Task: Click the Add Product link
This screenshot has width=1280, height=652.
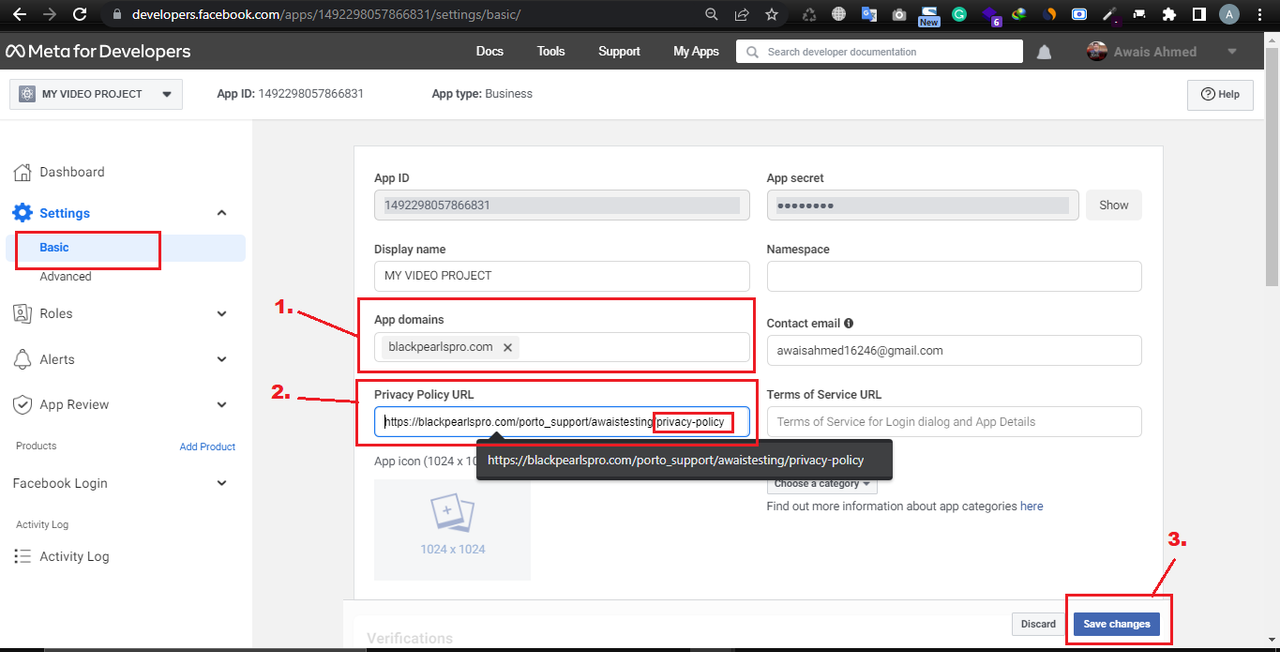Action: (207, 447)
